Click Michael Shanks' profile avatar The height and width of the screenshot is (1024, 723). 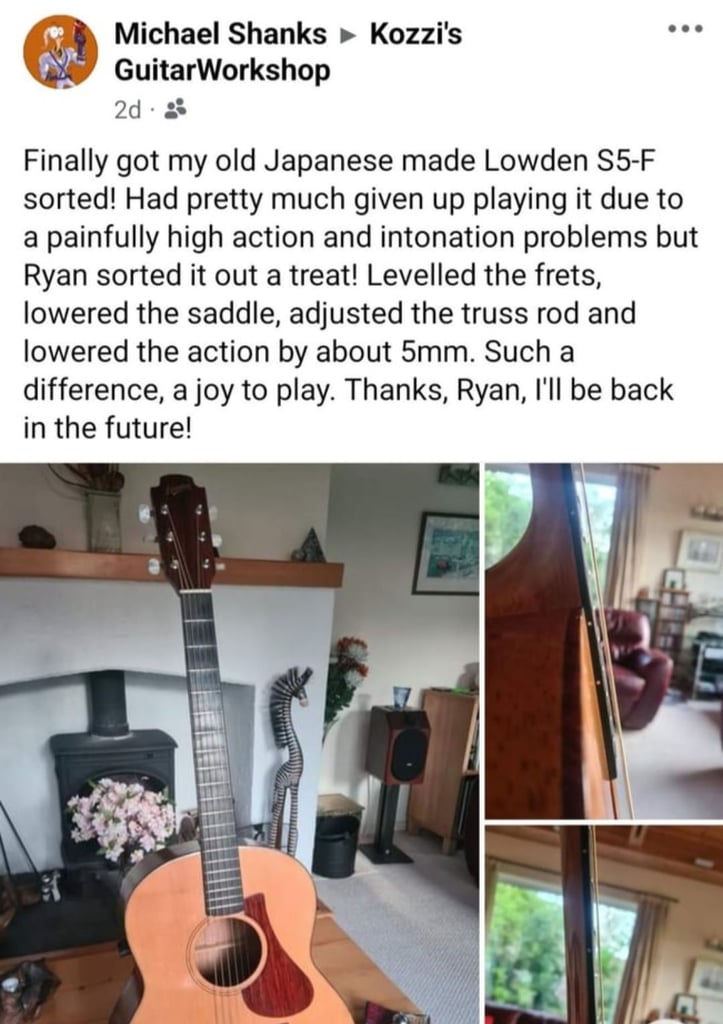click(60, 52)
